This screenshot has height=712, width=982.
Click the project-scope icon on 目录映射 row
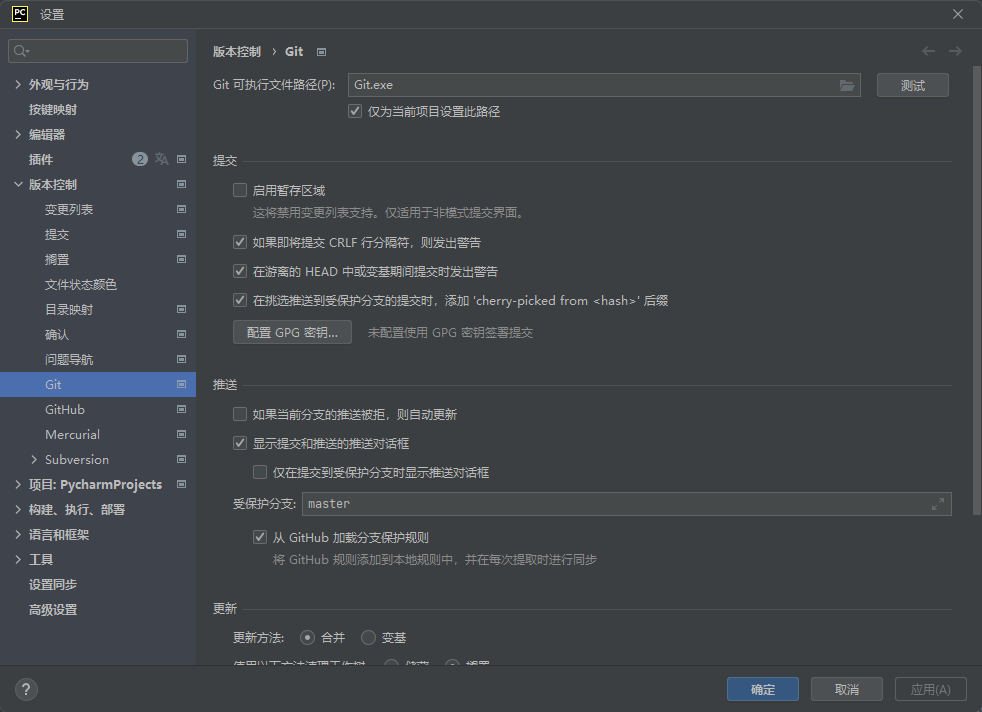click(182, 309)
